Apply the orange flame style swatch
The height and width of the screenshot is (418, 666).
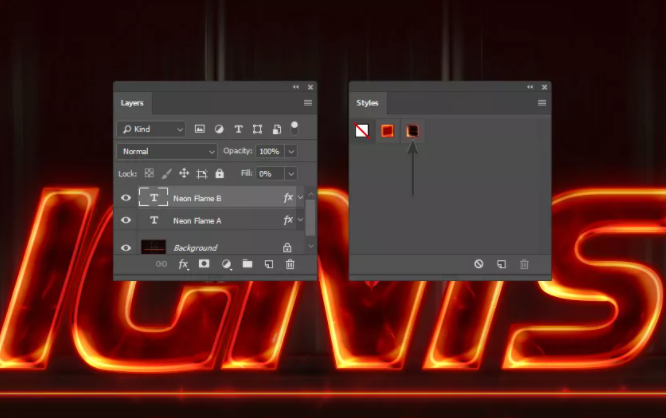coord(387,130)
